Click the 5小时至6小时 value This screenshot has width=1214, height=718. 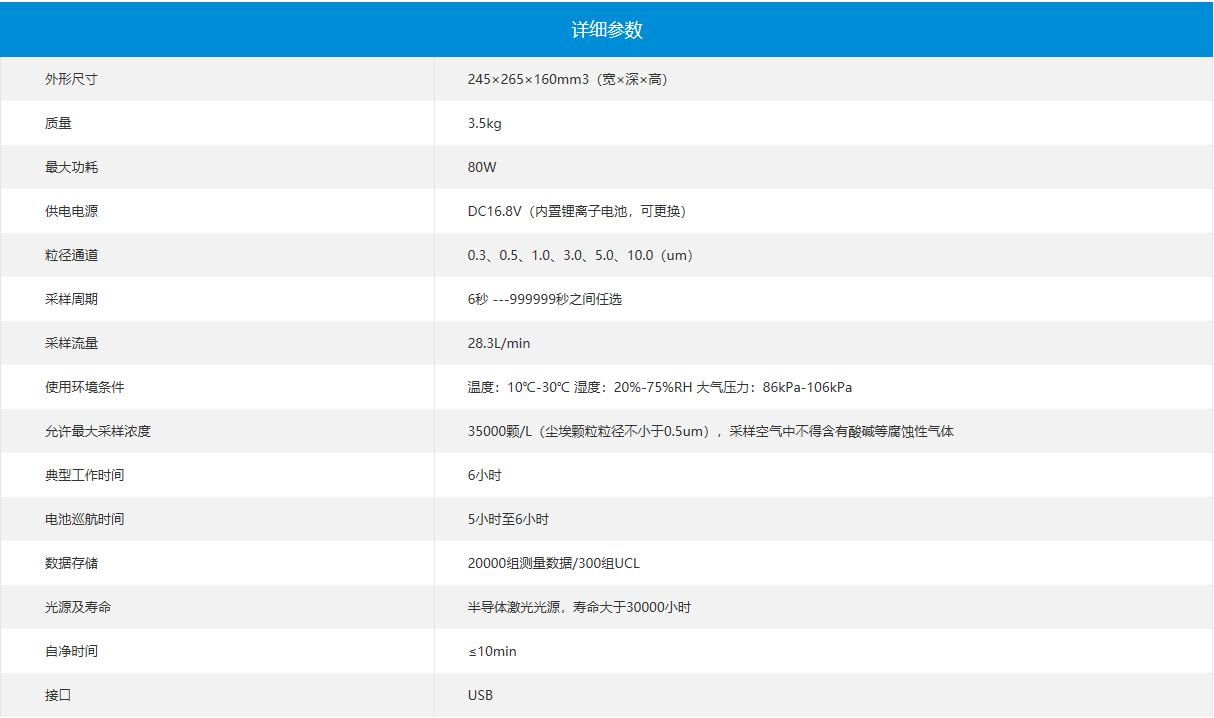pos(508,519)
